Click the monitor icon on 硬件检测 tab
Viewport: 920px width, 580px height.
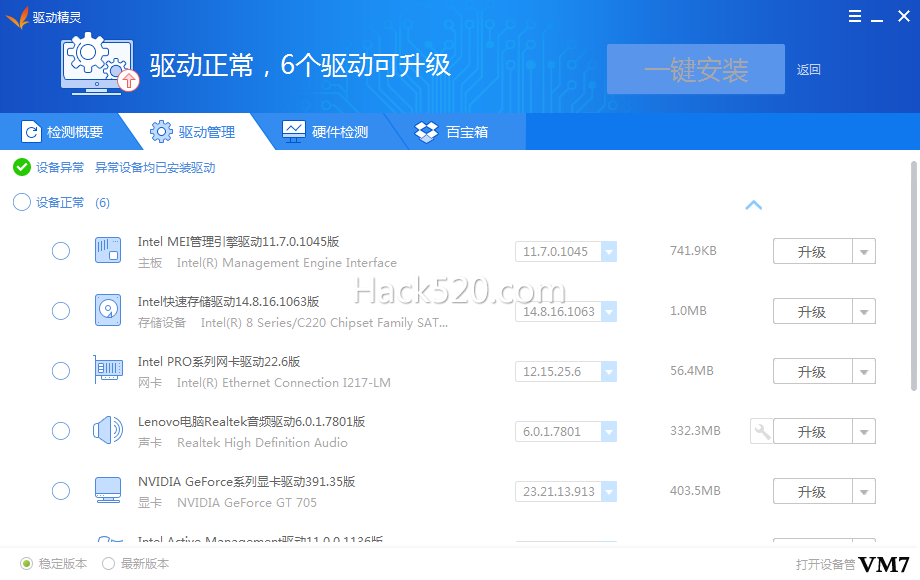(x=293, y=132)
